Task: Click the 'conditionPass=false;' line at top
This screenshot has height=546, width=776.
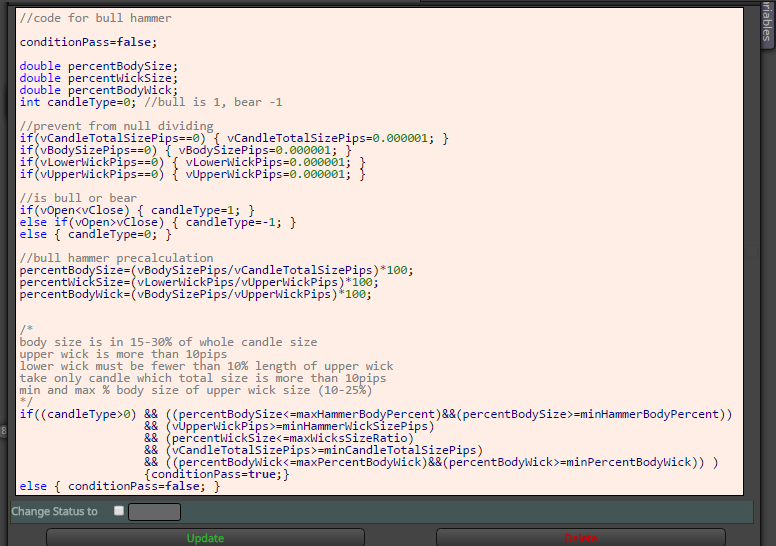Action: click(x=88, y=42)
